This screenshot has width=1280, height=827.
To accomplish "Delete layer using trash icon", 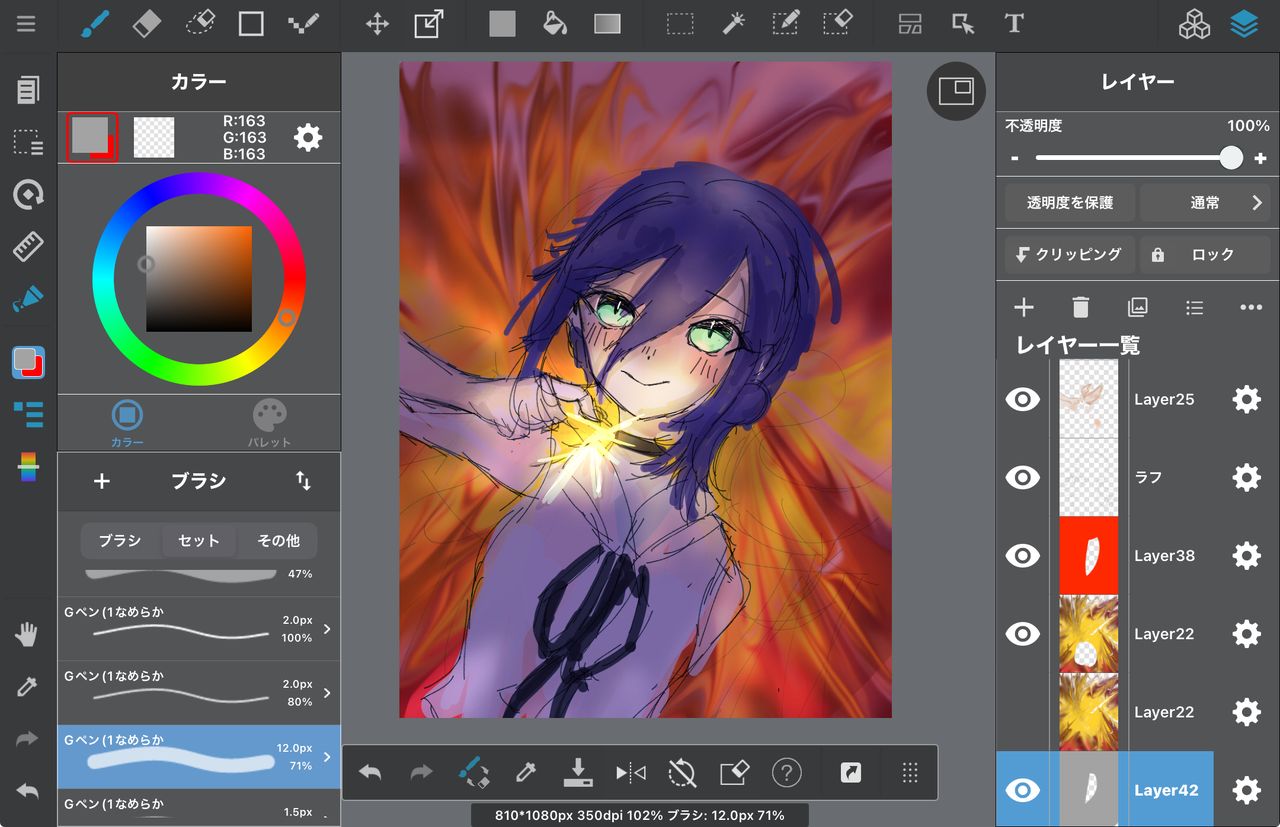I will pyautogui.click(x=1080, y=307).
